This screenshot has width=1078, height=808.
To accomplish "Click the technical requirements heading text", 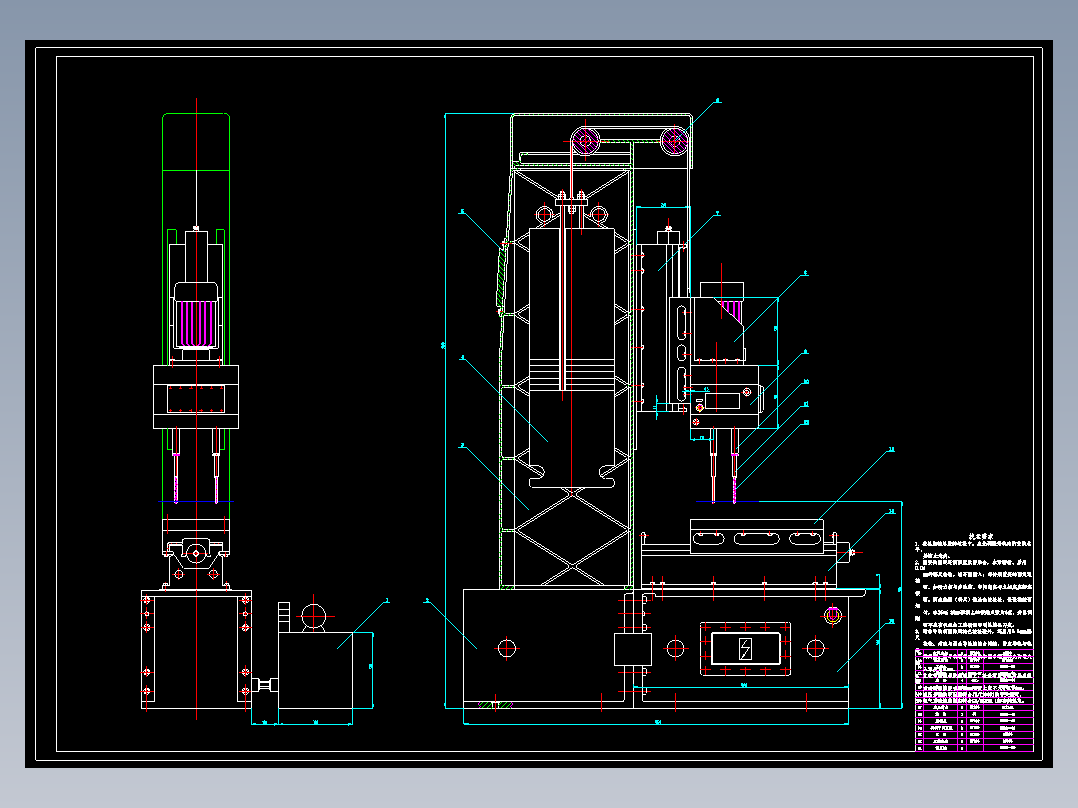I will click(981, 536).
